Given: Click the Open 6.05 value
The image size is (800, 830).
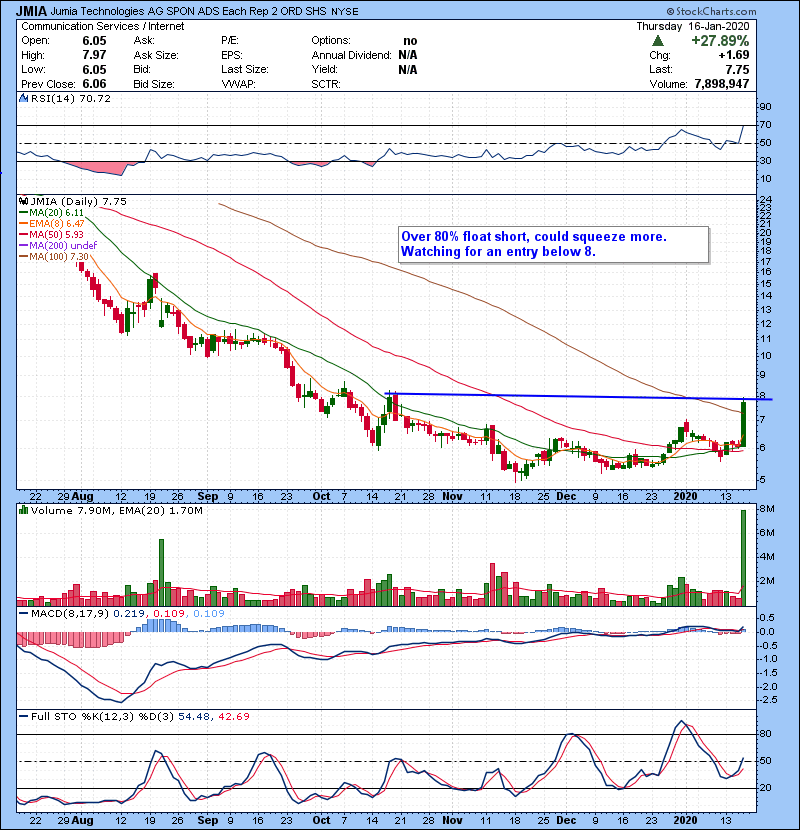Looking at the screenshot, I should point(94,41).
